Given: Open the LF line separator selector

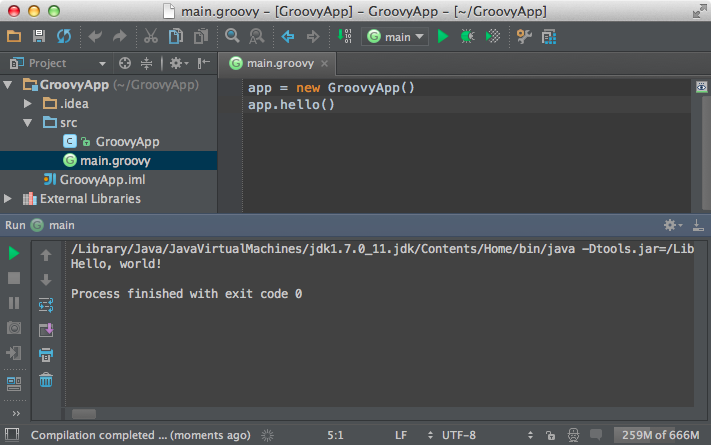Looking at the screenshot, I should click(x=414, y=435).
